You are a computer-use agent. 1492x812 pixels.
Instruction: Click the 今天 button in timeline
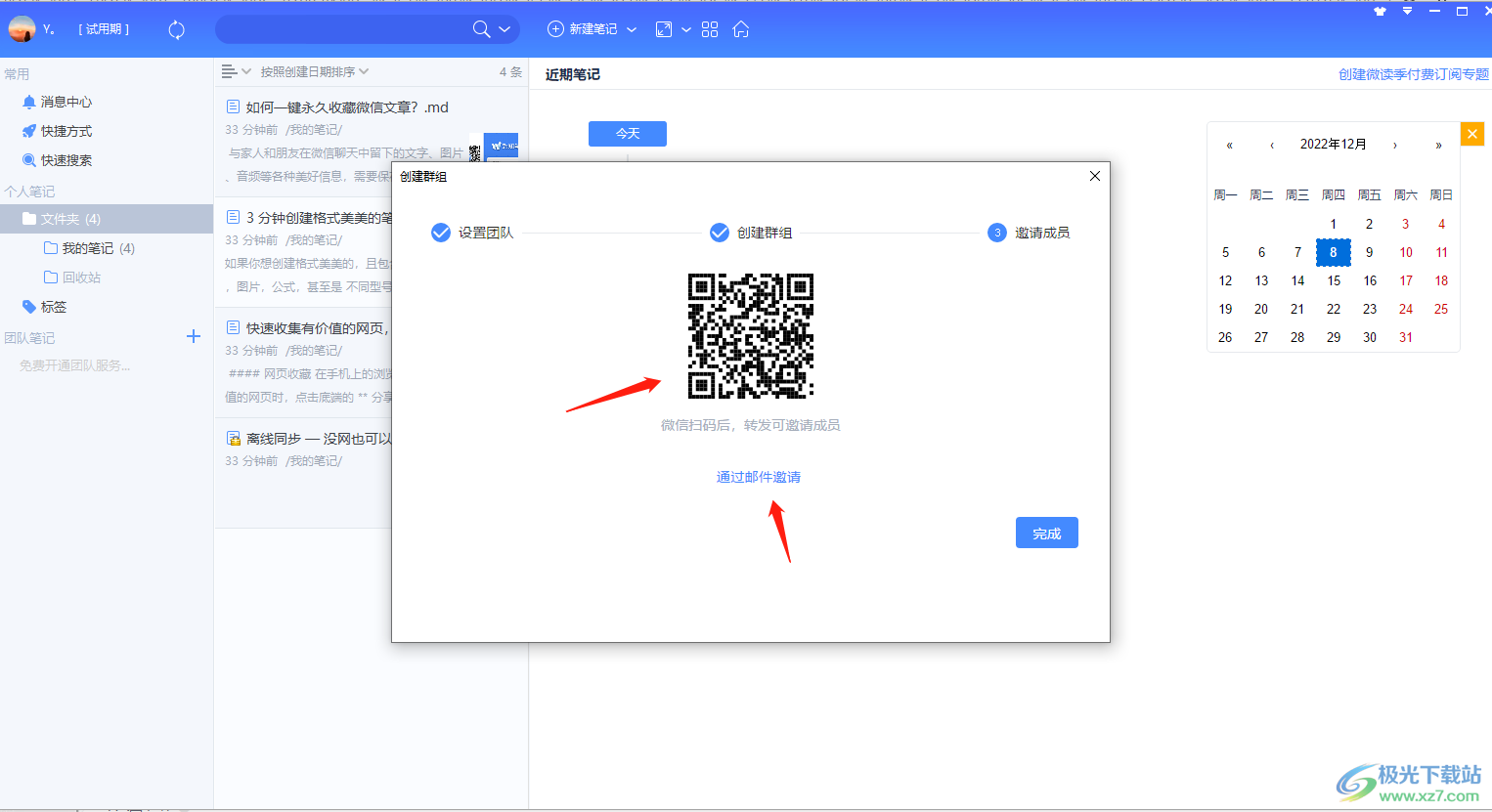pos(628,134)
